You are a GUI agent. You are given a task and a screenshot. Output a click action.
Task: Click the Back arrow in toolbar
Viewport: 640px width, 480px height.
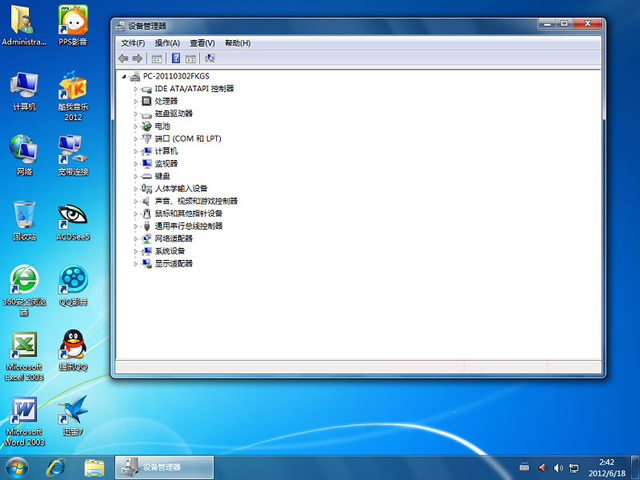point(123,58)
